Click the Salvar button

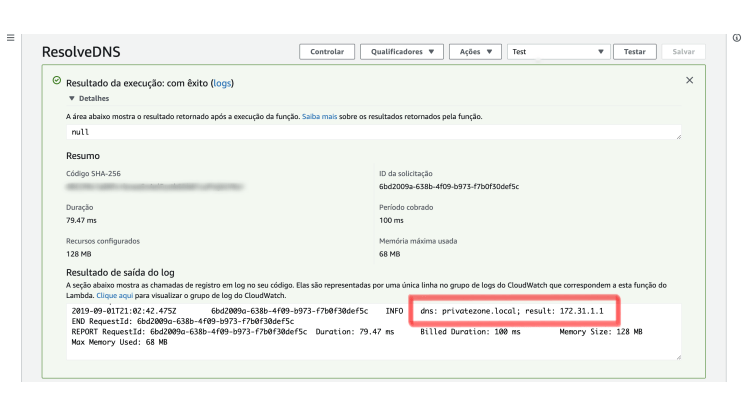click(x=684, y=51)
